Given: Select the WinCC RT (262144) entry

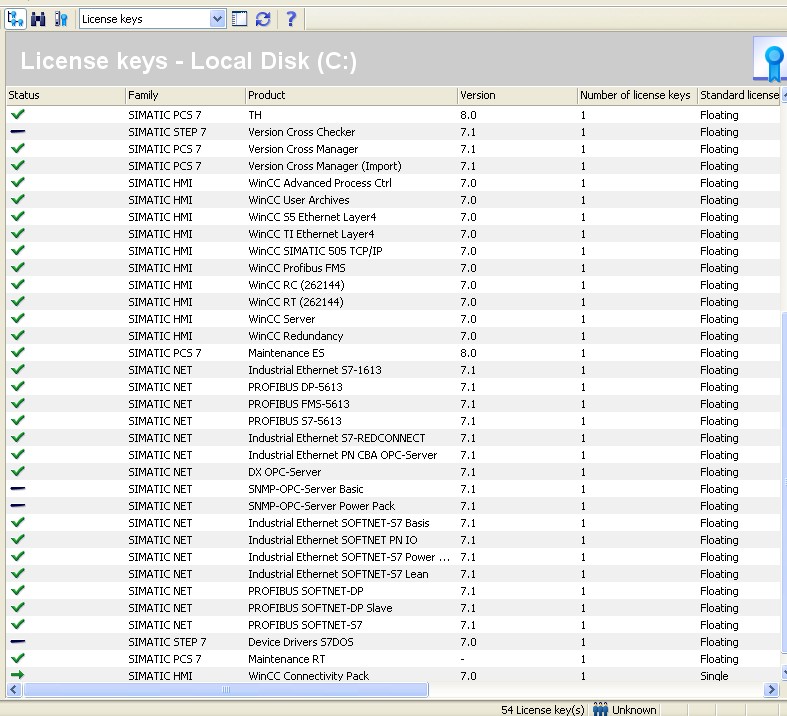Looking at the screenshot, I should click(x=296, y=302).
